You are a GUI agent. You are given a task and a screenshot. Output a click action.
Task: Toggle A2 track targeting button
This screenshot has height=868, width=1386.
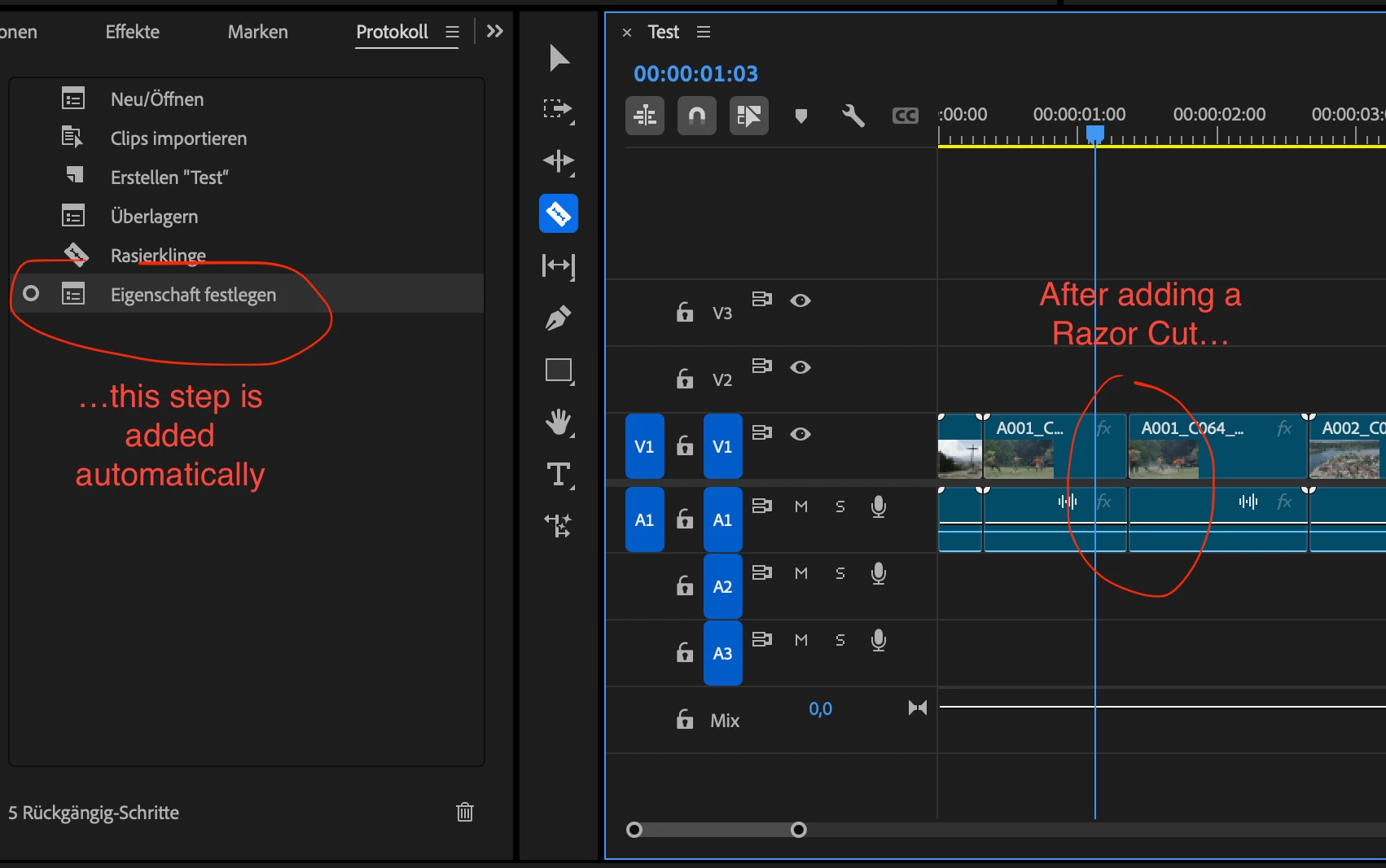(x=722, y=586)
